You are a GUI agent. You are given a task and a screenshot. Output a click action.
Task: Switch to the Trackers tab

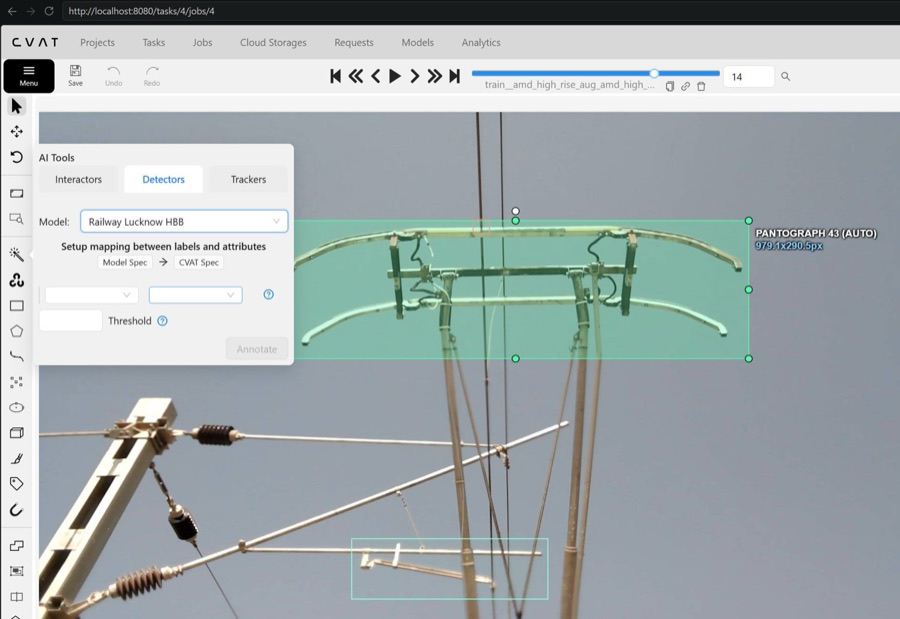249,179
